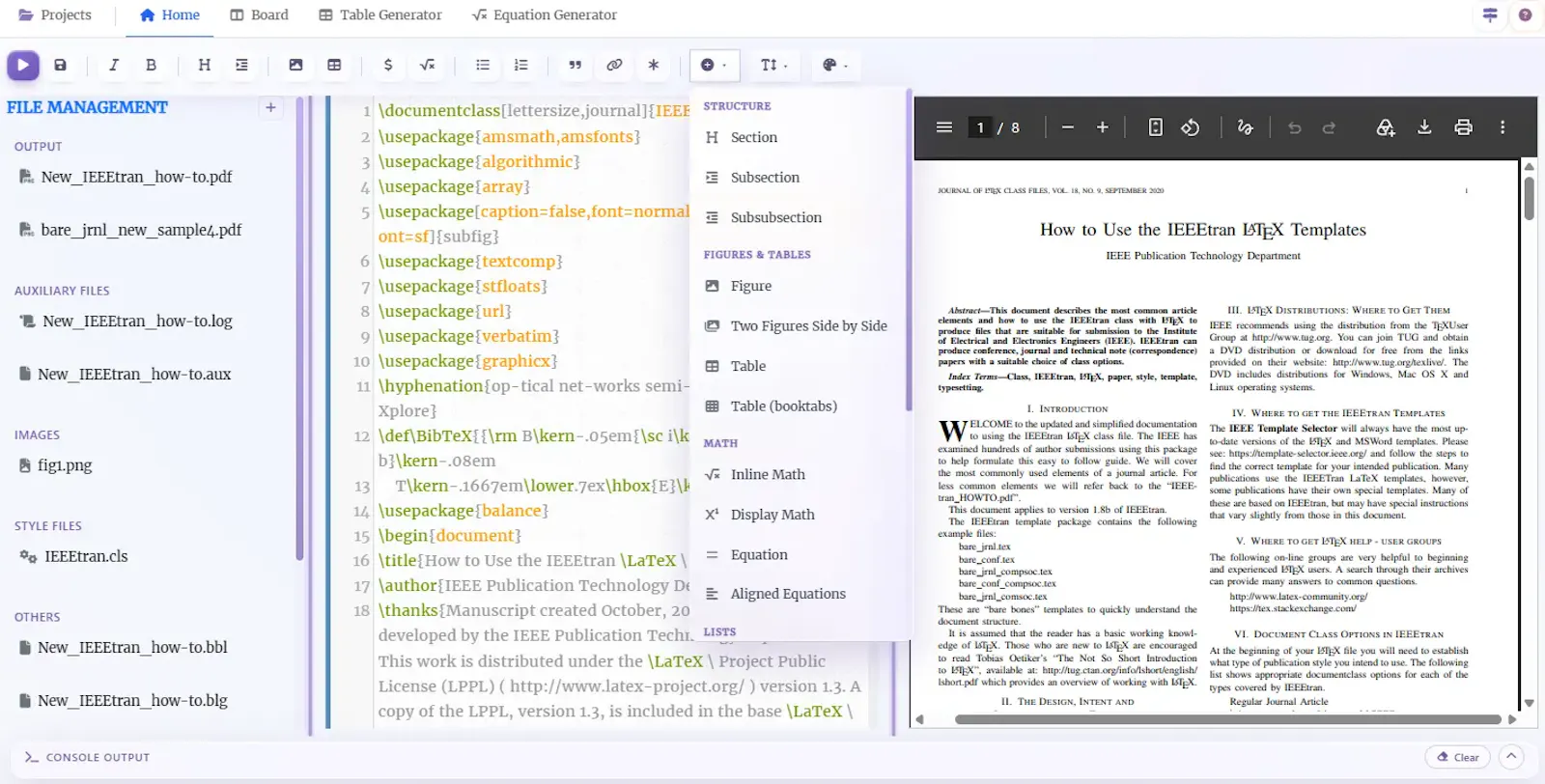Print the PDF
Screen dimensions: 1545x784
(x=1463, y=127)
